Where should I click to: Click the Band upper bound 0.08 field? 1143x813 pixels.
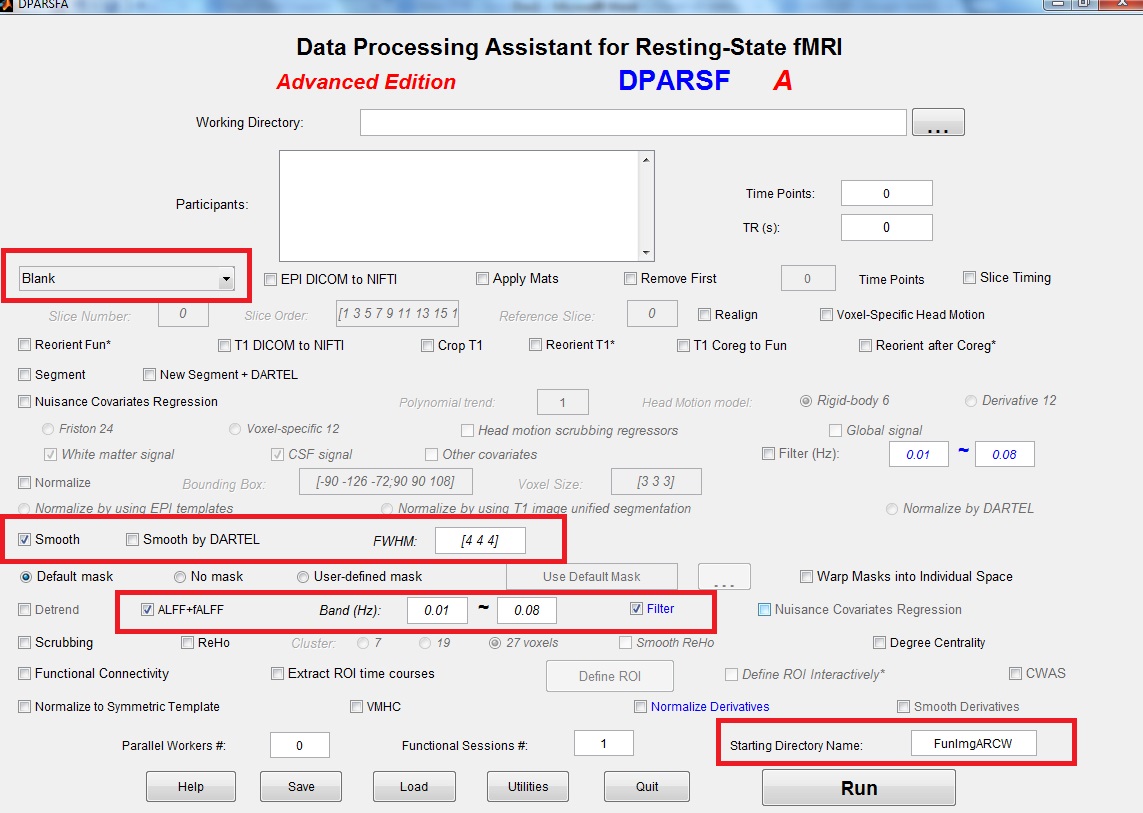pyautogui.click(x=526, y=610)
